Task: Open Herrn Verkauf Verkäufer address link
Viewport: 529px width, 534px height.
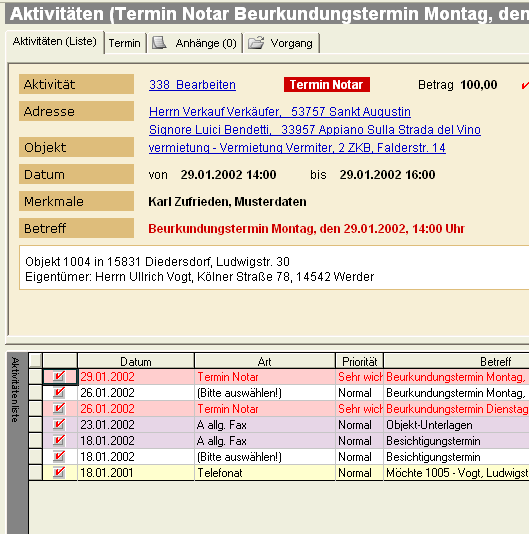Action: (x=280, y=112)
